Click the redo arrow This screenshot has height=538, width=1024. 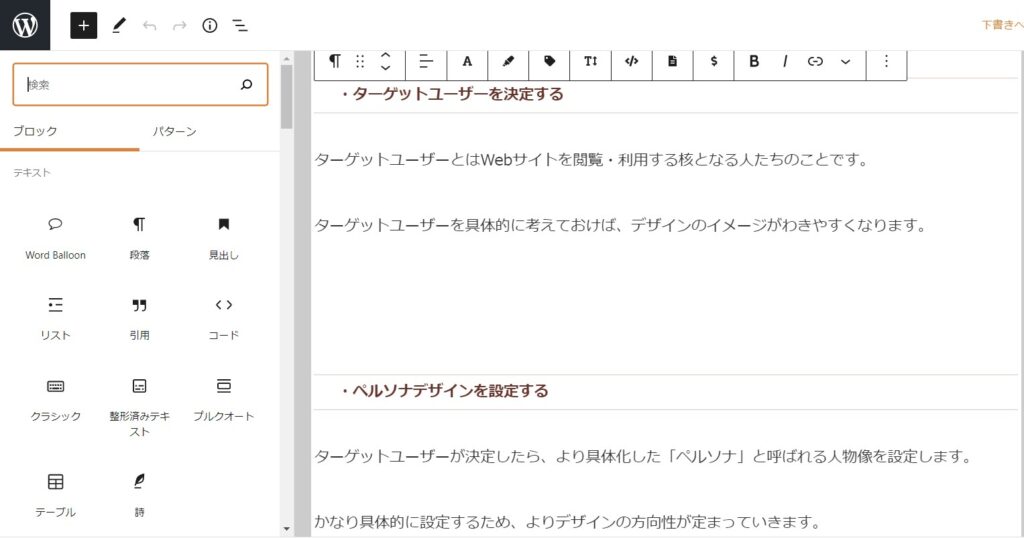[180, 25]
